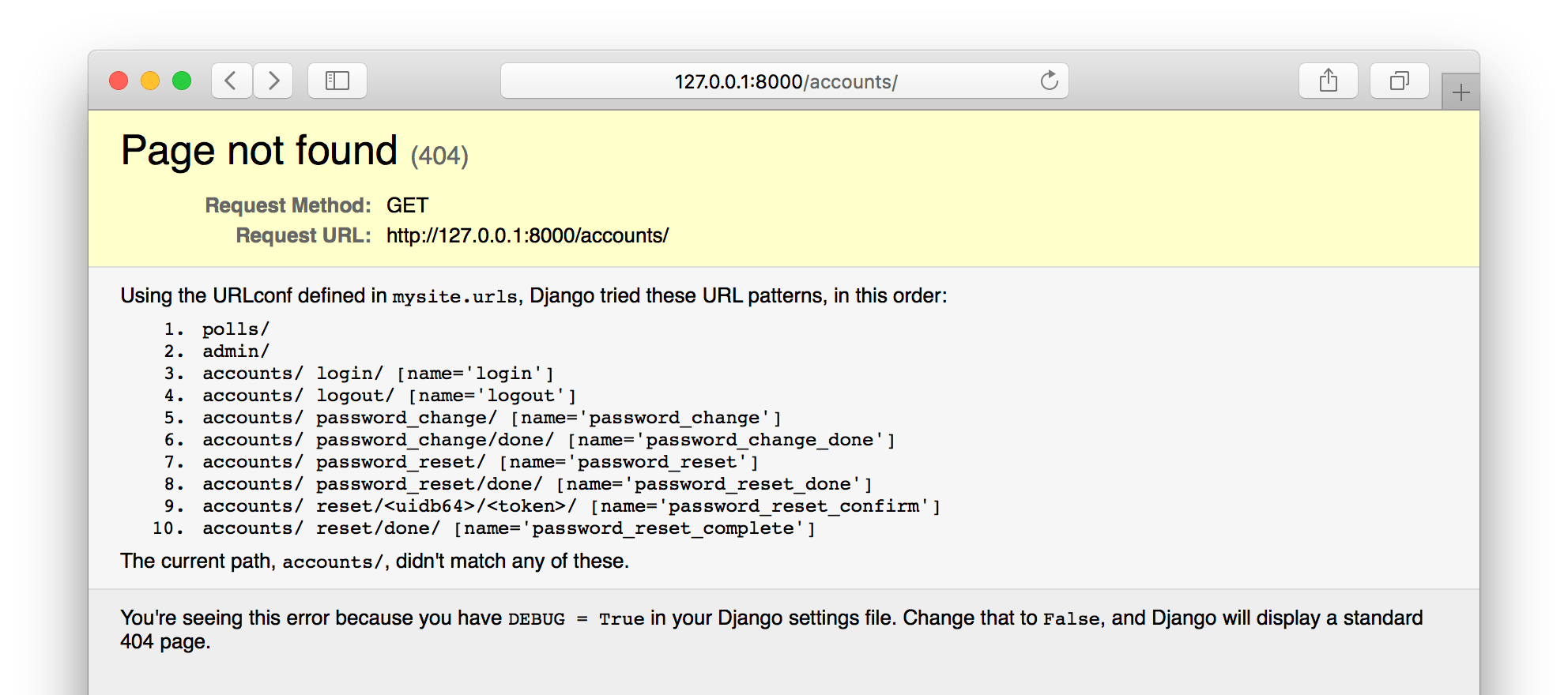1568x695 pixels.
Task: Select the GET request method text
Action: pos(408,205)
